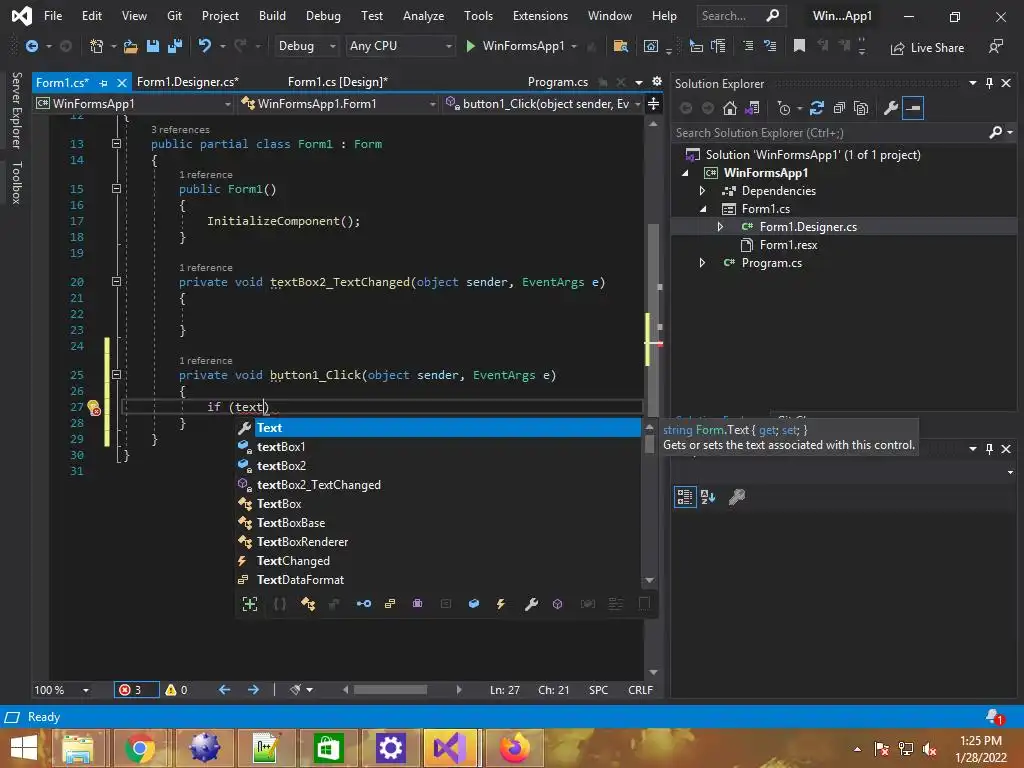Toggle the interfaces filter in IntelliSense
This screenshot has width=1024, height=768.
[364, 604]
